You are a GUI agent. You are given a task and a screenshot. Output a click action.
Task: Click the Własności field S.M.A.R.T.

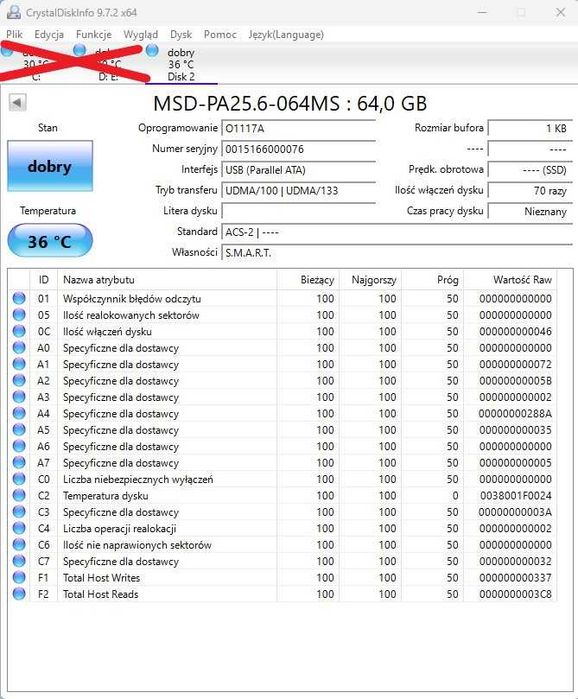[x=397, y=253]
